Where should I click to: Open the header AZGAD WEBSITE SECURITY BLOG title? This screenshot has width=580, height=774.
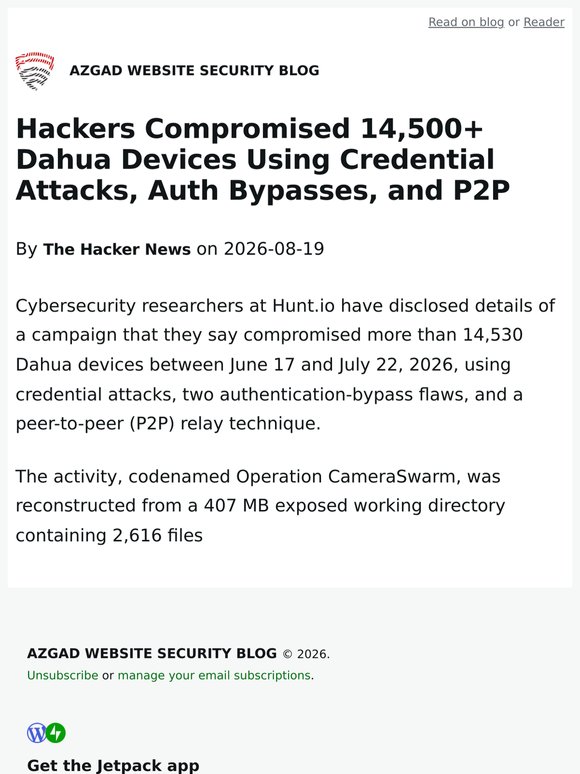tap(194, 71)
